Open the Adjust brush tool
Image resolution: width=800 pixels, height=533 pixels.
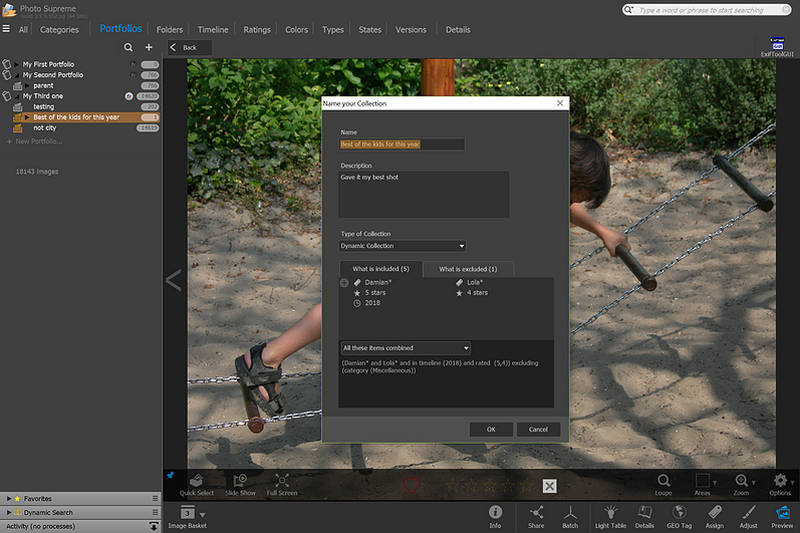click(748, 514)
